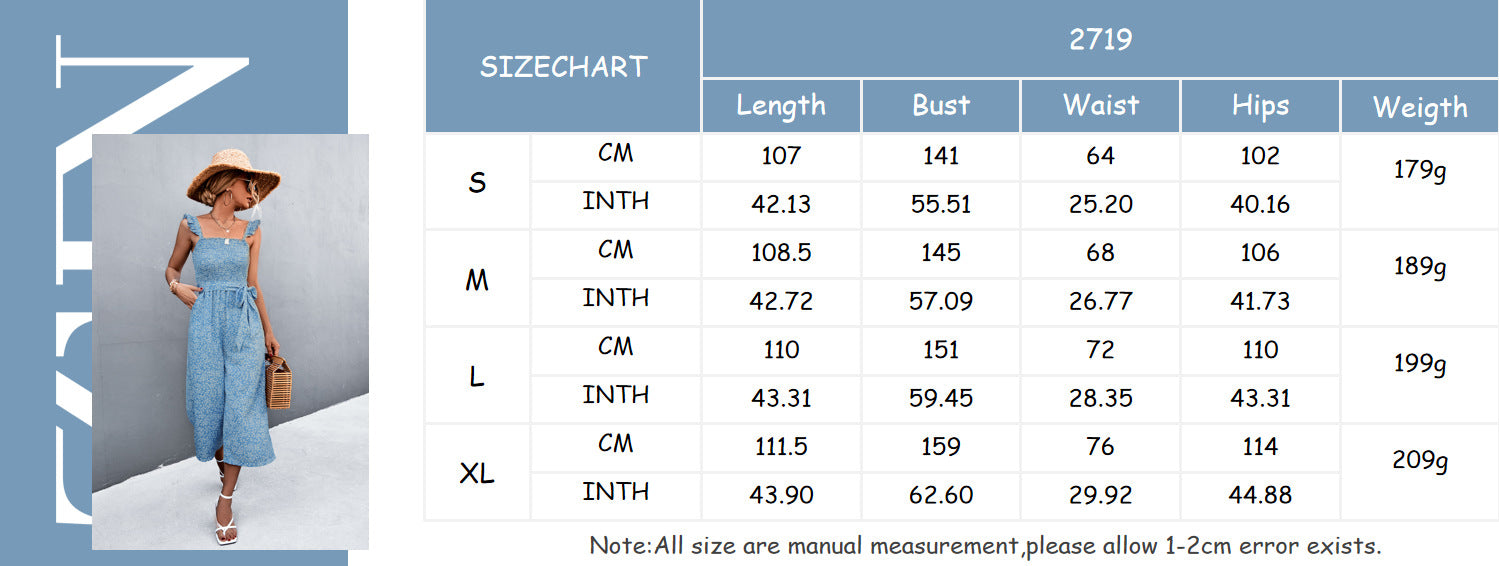The height and width of the screenshot is (566, 1499).
Task: Select the 62.60 bust inch value
Action: [x=941, y=495]
